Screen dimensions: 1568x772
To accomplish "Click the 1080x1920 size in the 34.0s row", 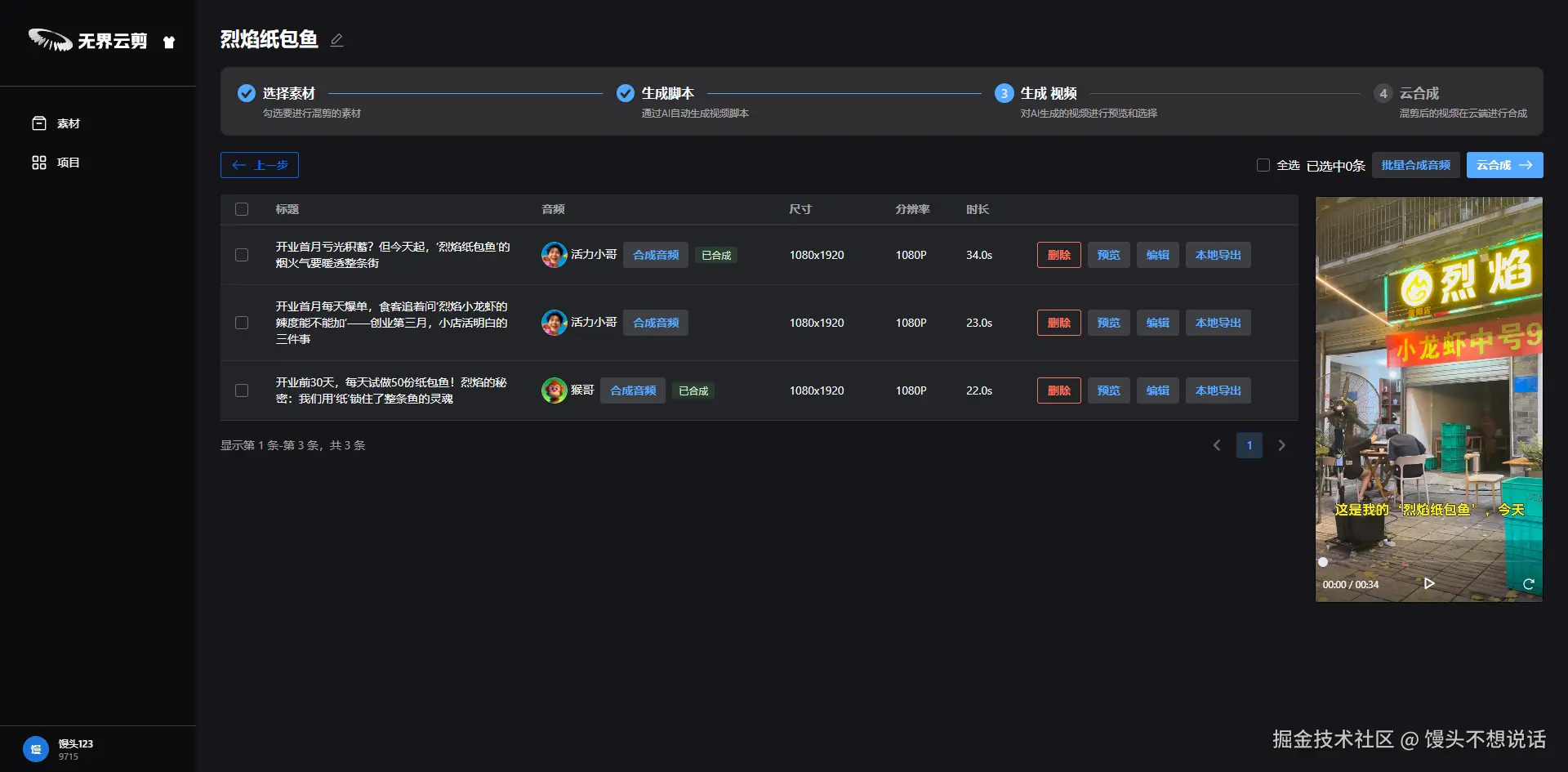I will (817, 255).
